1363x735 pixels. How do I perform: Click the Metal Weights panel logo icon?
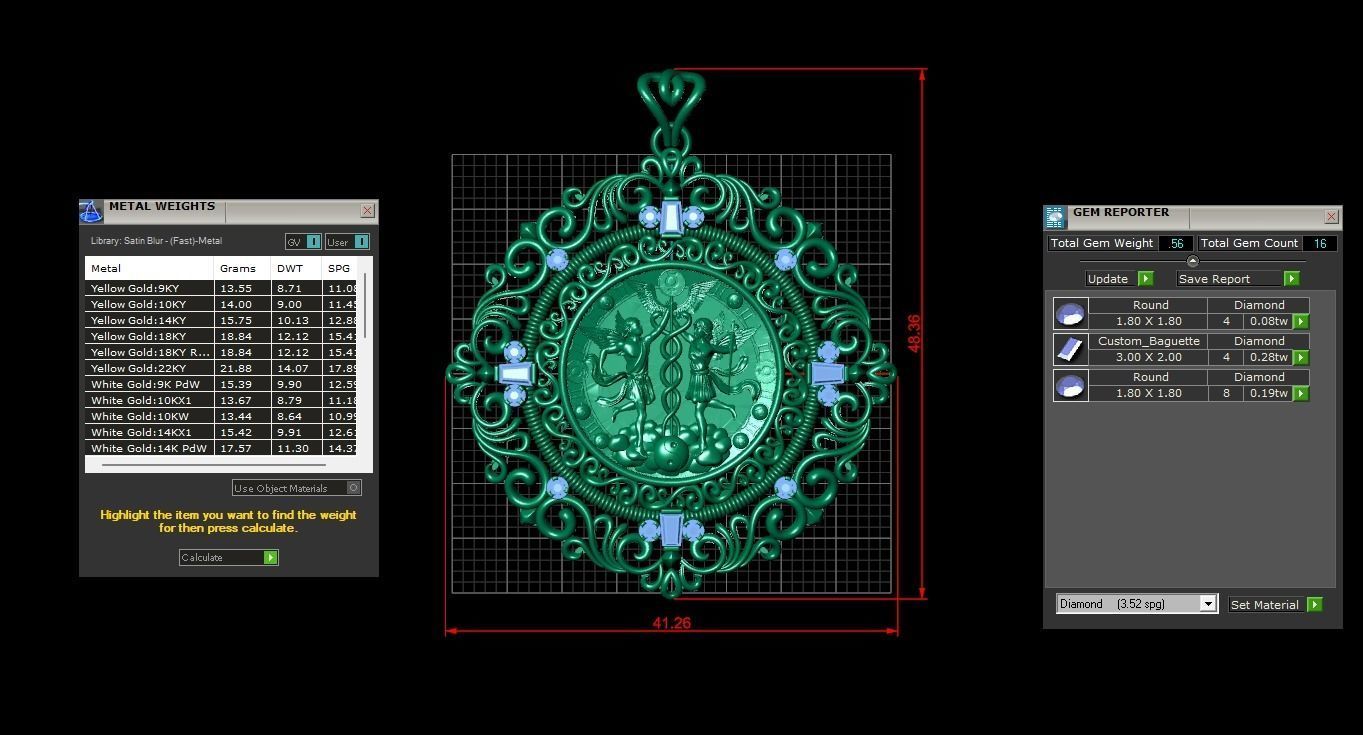click(x=91, y=211)
